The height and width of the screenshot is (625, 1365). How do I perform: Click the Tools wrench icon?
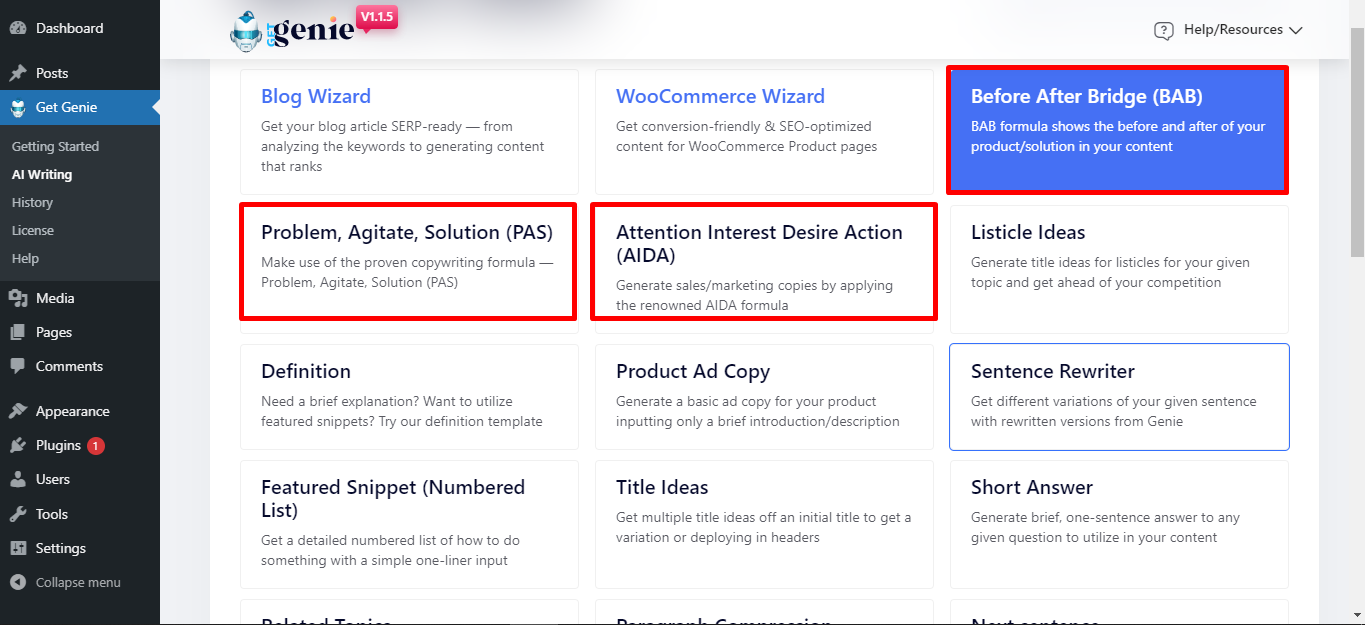[18, 514]
